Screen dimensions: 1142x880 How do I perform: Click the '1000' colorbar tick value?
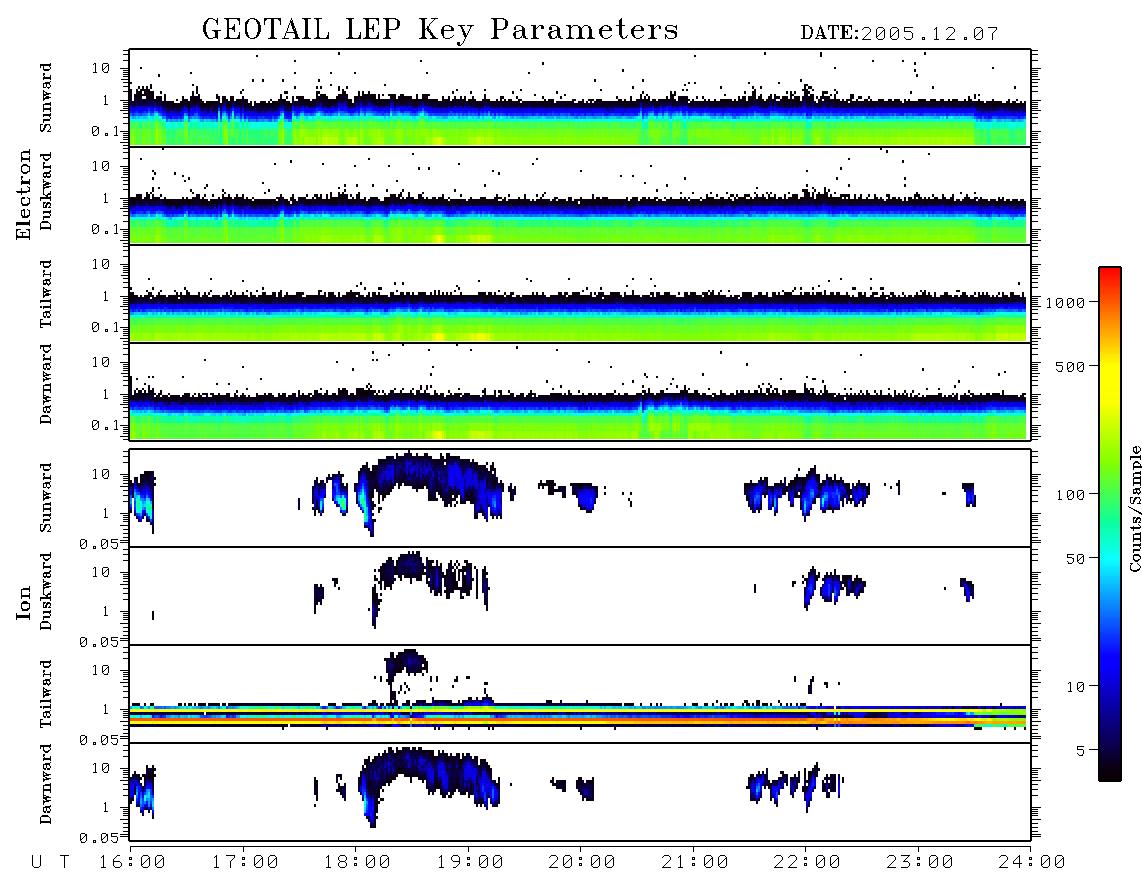coord(1065,303)
